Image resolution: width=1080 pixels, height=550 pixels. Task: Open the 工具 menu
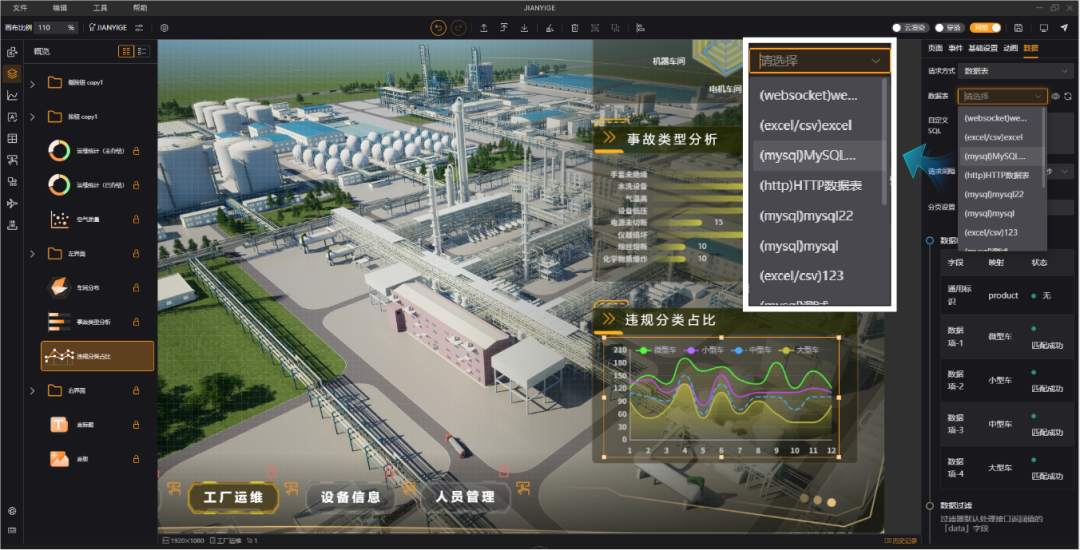click(x=100, y=8)
